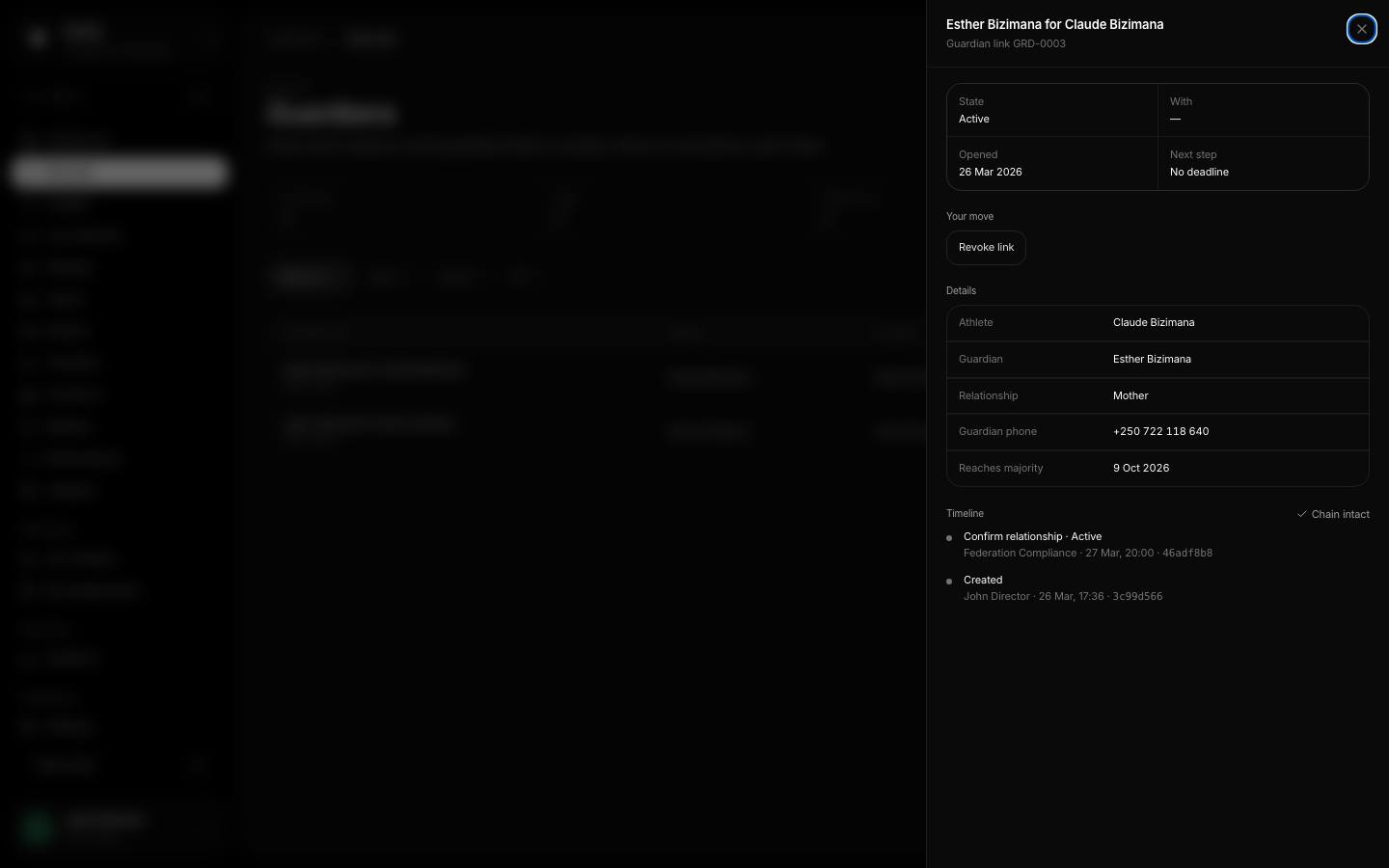Select hash 3c99d566 in timeline

(1137, 596)
